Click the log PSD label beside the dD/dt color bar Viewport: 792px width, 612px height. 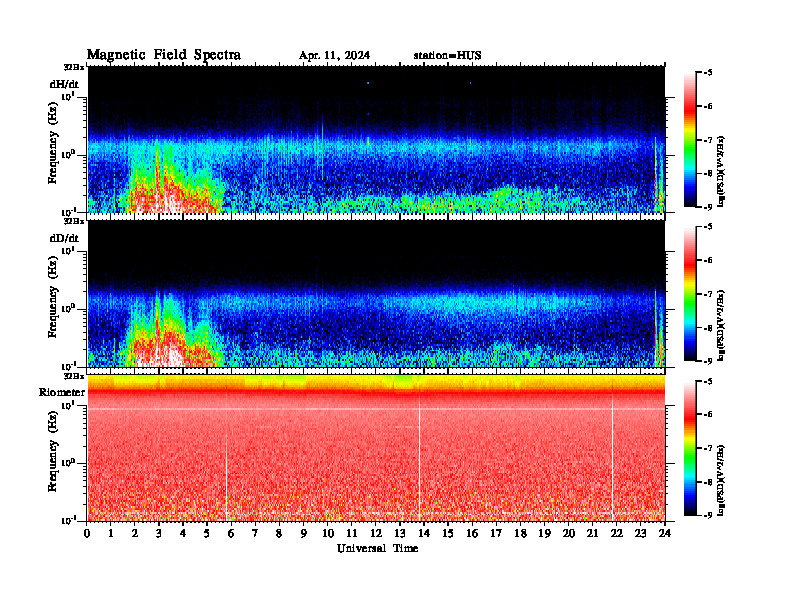(x=720, y=325)
